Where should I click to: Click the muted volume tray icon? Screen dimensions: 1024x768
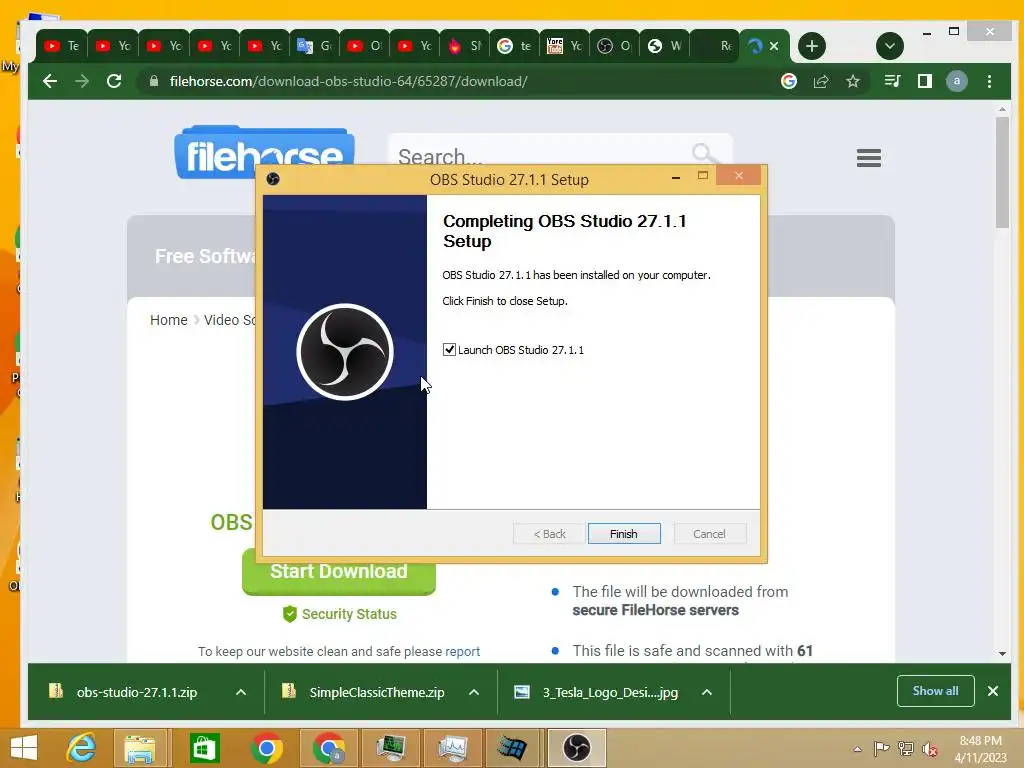pos(930,749)
